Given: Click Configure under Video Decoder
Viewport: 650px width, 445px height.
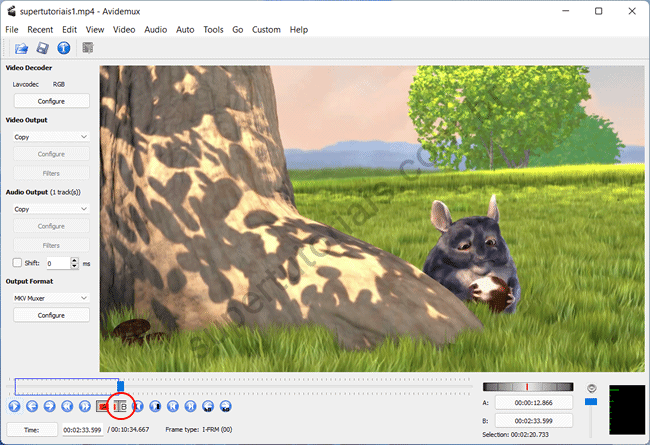Looking at the screenshot, I should pos(51,101).
